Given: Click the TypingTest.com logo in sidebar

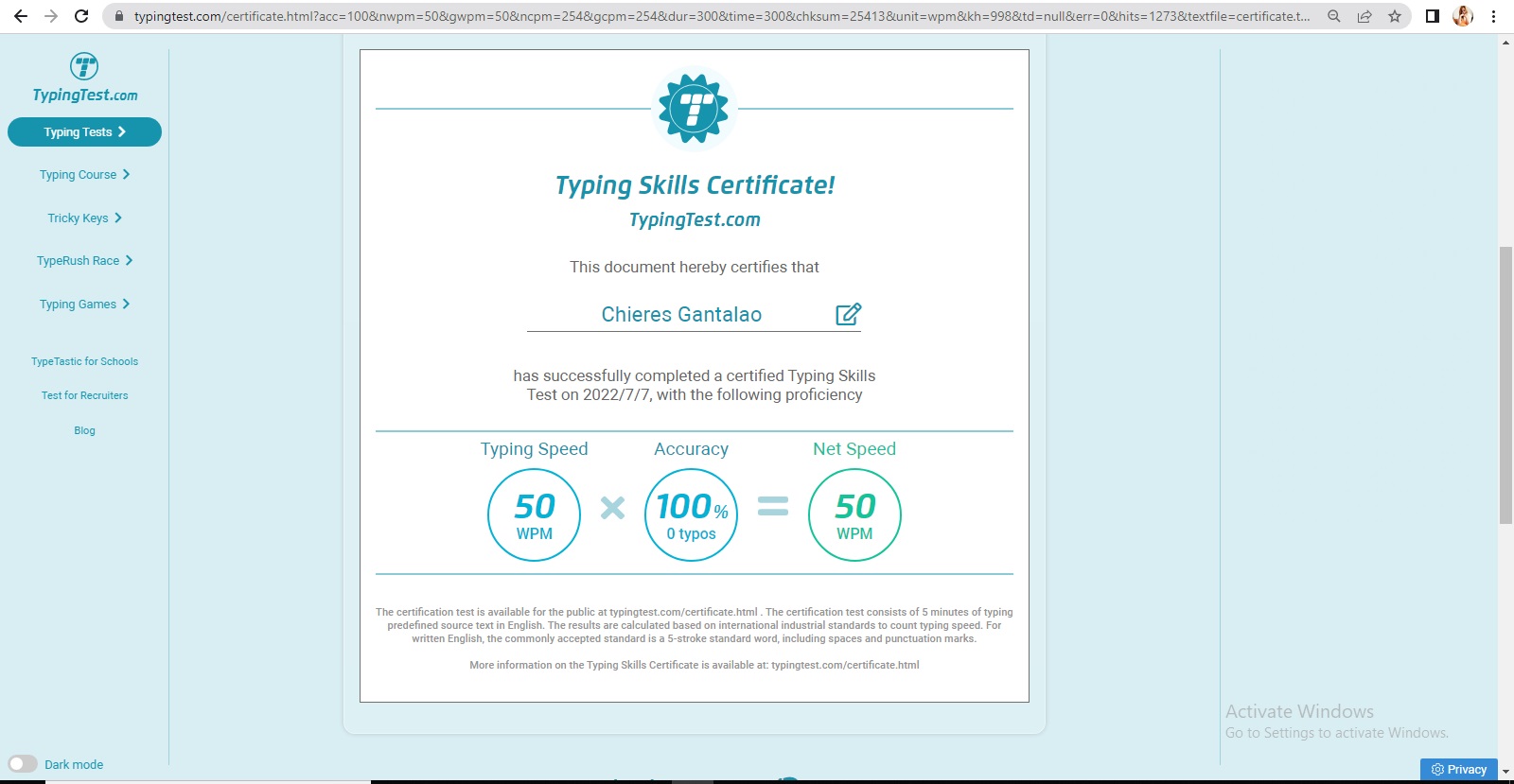Looking at the screenshot, I should (85, 78).
